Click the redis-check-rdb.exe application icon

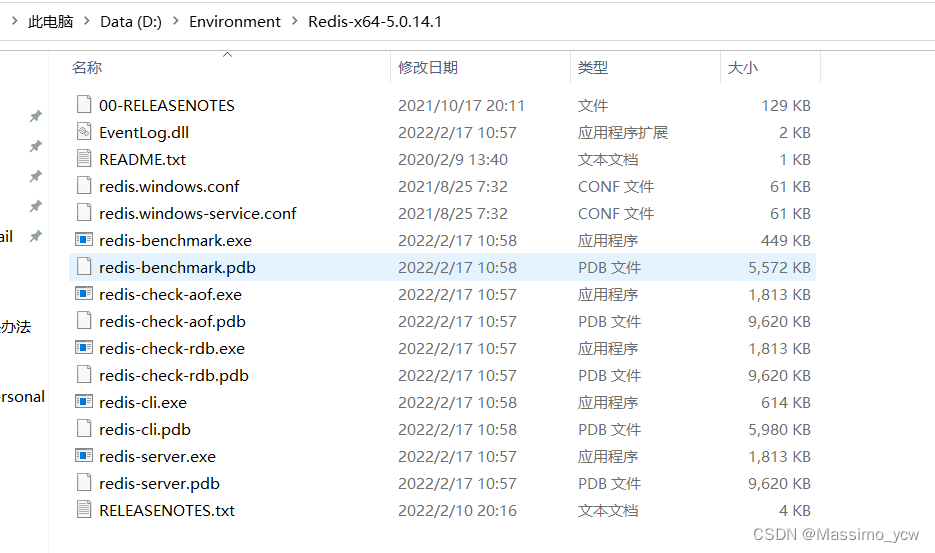pos(84,348)
